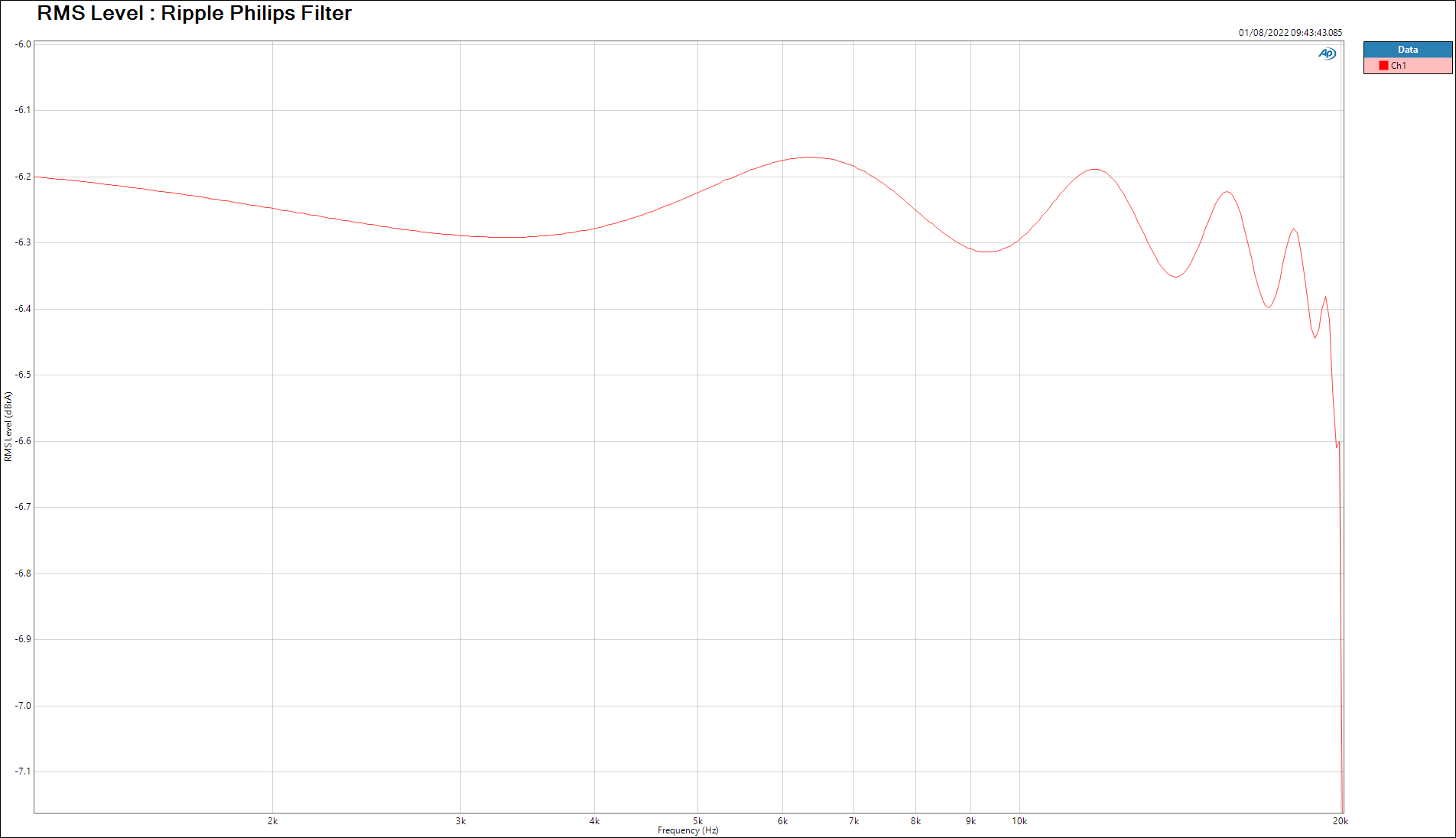The height and width of the screenshot is (838, 1456).
Task: Click the 10k tick label on x-axis
Action: click(1019, 821)
